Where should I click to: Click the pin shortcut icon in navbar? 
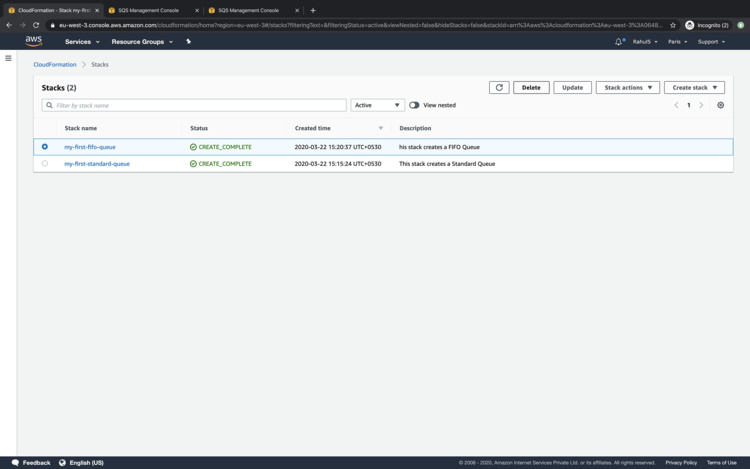188,42
